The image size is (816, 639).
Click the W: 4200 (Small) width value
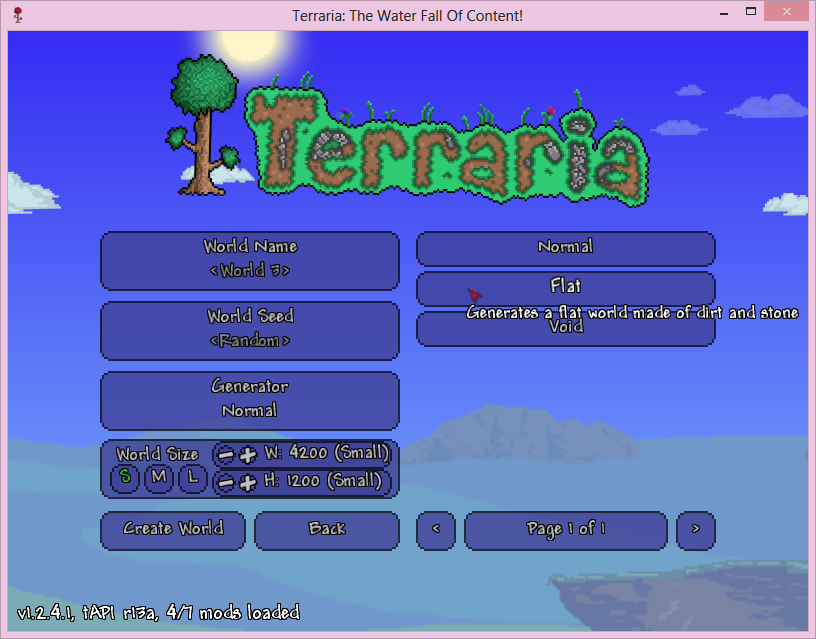coord(327,453)
